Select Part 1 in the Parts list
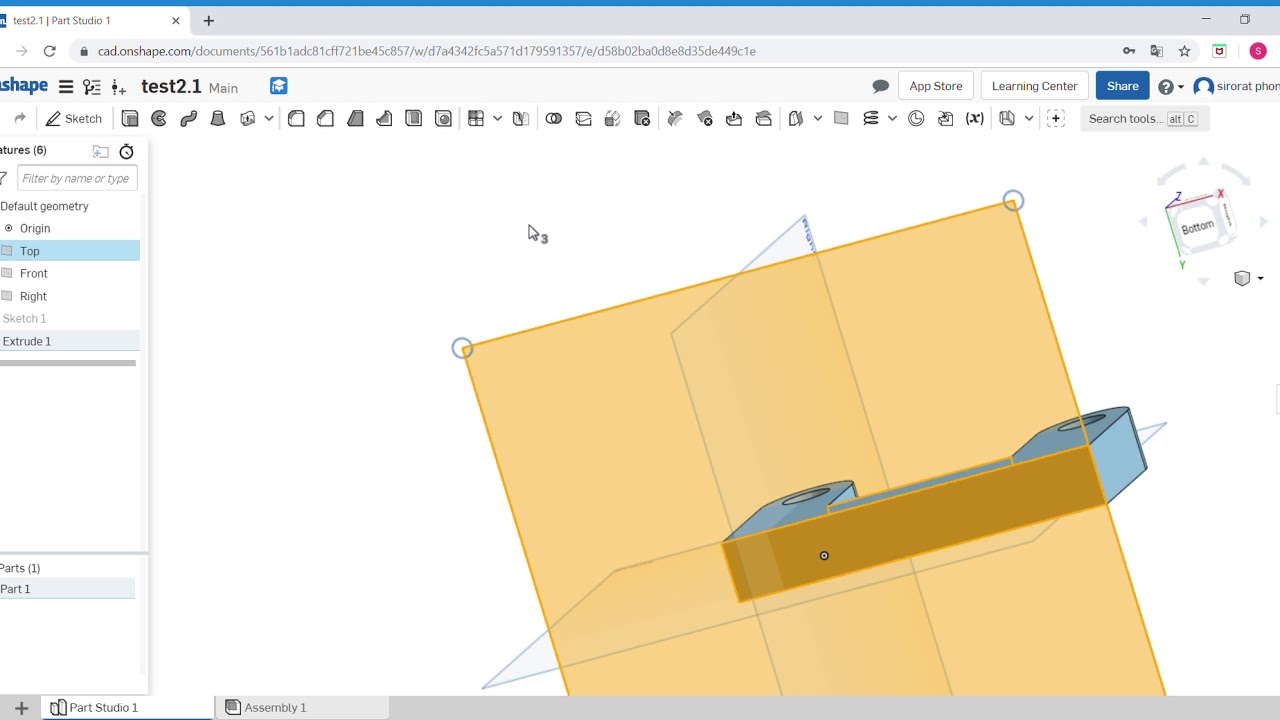The height and width of the screenshot is (720, 1280). click(66, 589)
